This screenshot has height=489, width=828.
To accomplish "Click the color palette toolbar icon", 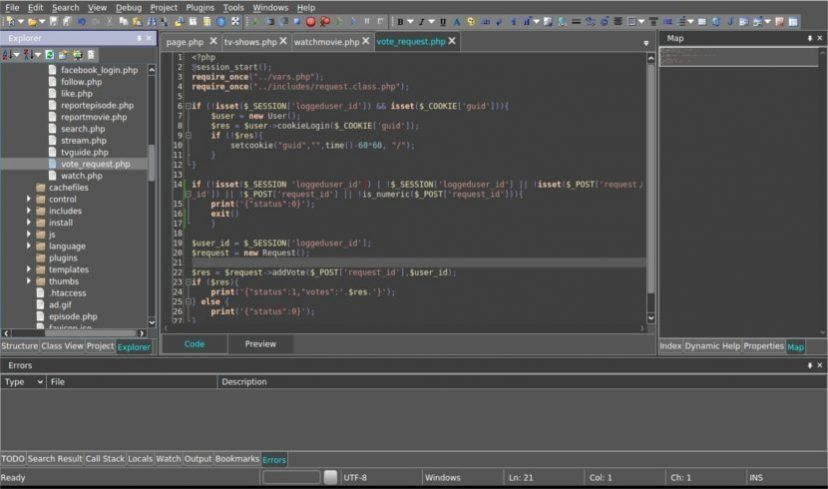I will (471, 22).
